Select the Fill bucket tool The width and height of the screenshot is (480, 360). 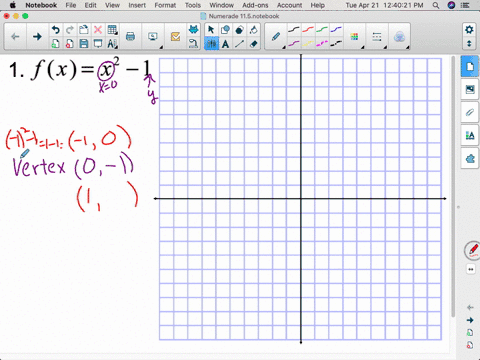[x=254, y=30]
